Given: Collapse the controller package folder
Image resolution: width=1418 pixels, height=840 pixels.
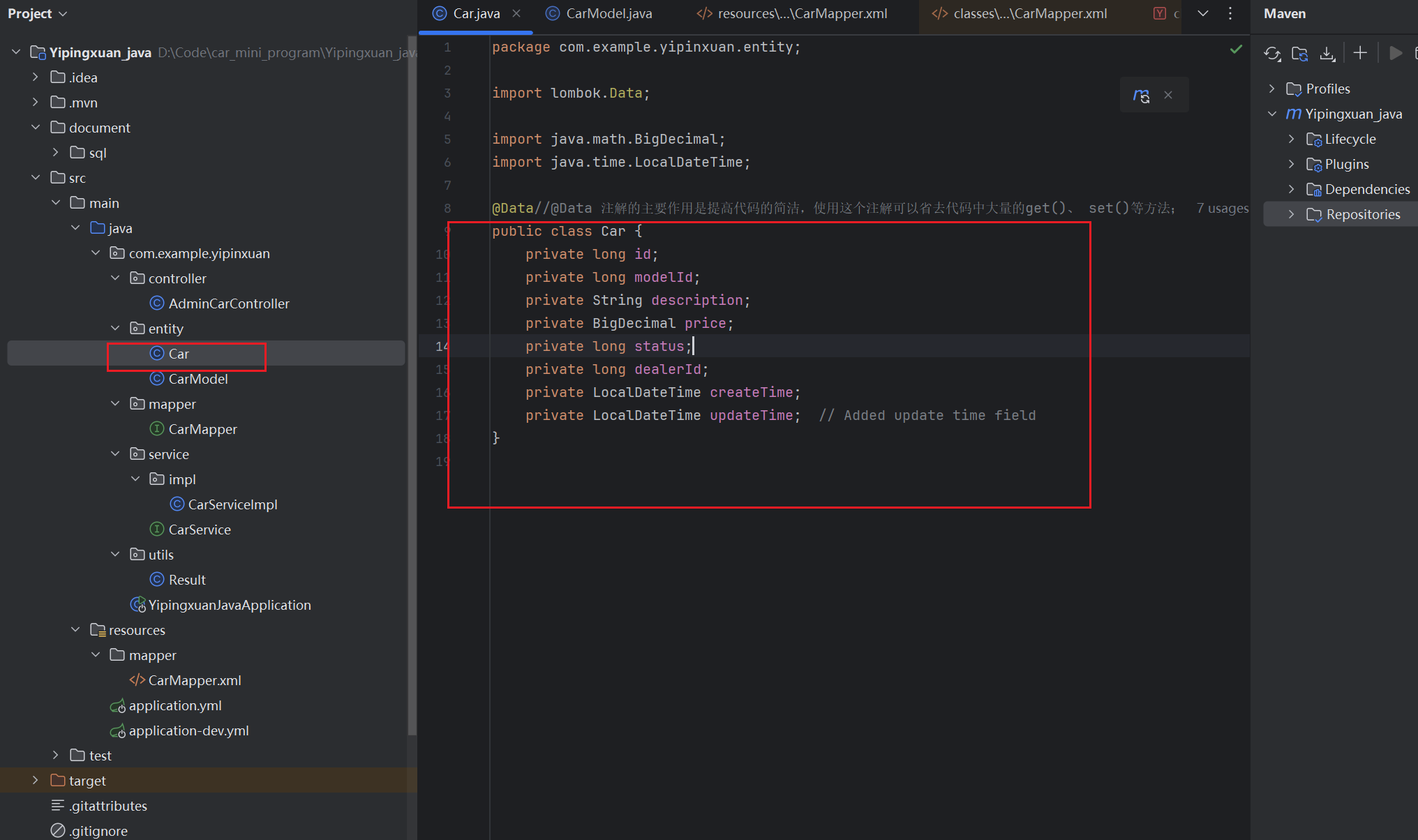Looking at the screenshot, I should tap(115, 278).
